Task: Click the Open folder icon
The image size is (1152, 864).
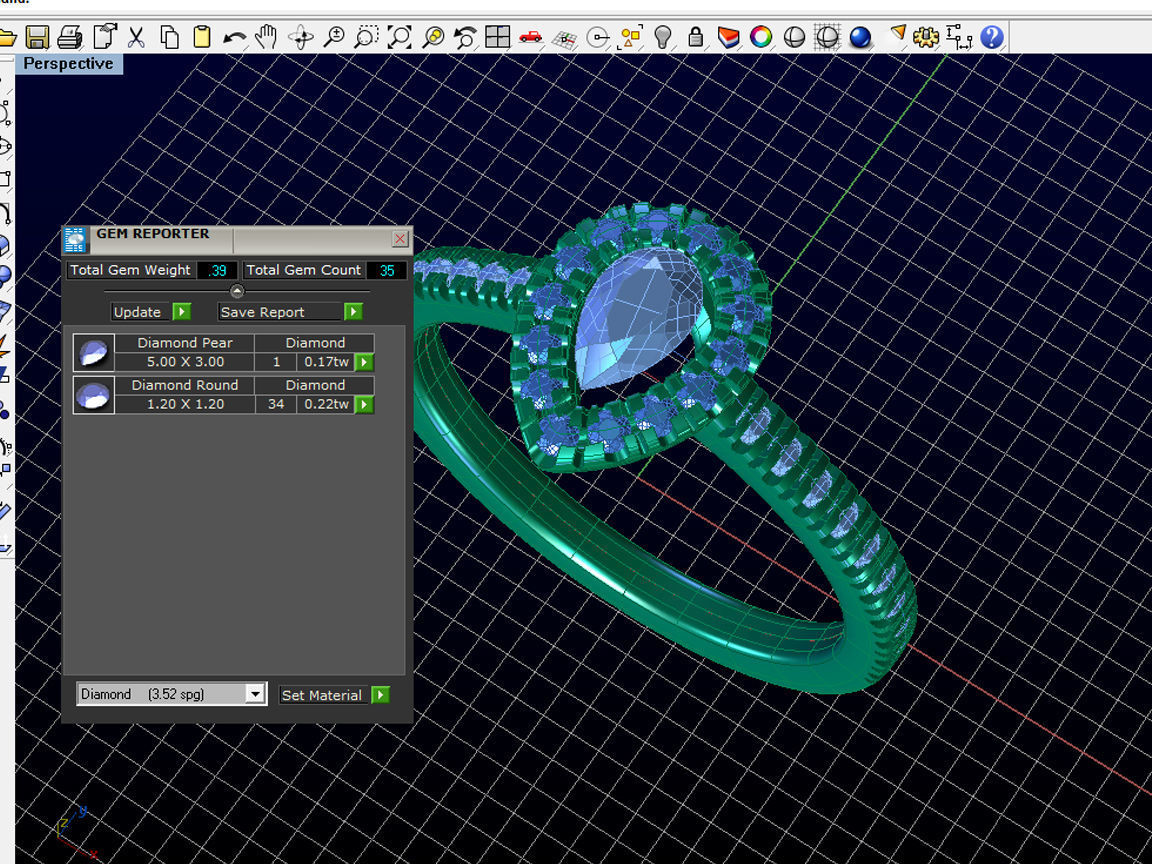Action: [x=7, y=37]
